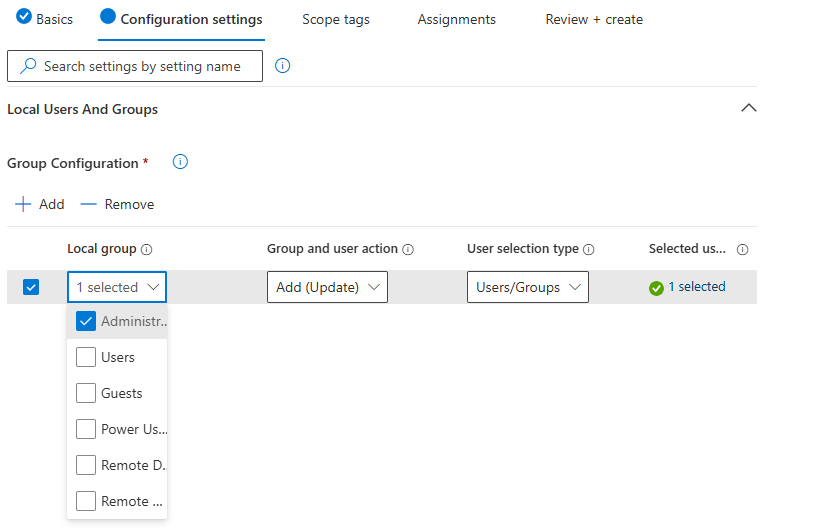This screenshot has height=529, width=835.
Task: Click info icon beside Group Configuration label
Action: click(x=181, y=162)
